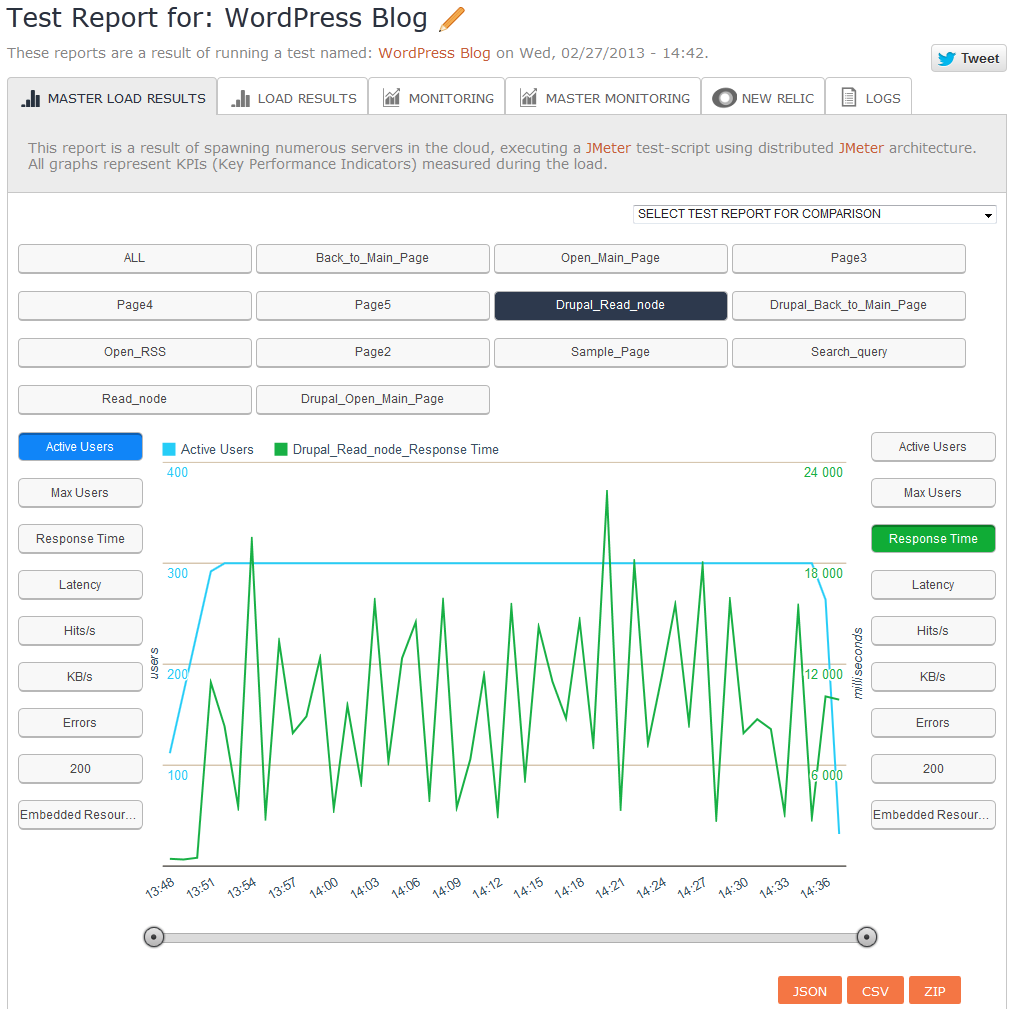Screen dimensions: 1014x1009
Task: Choose Max Users on the left axis
Action: pos(80,493)
